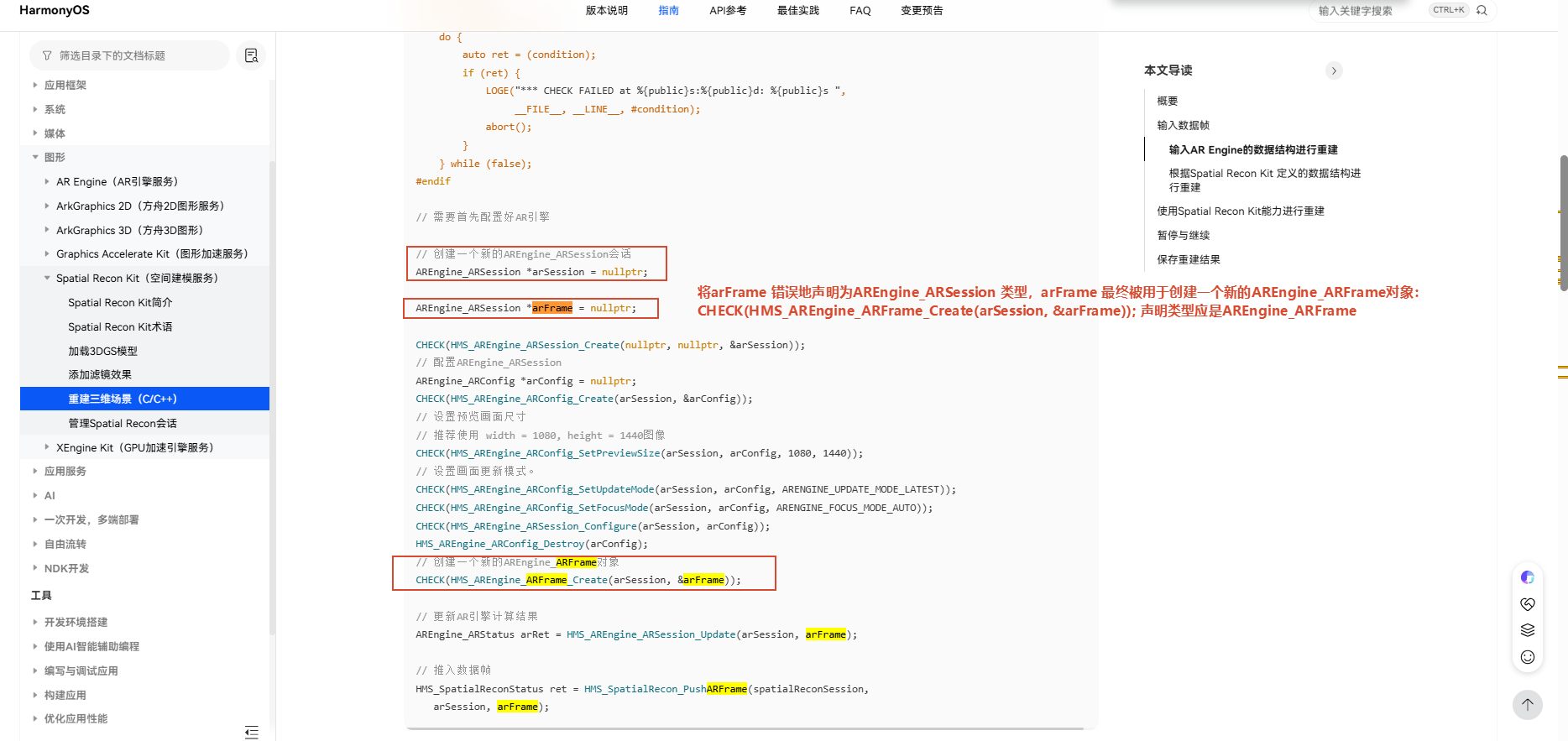Click the heart-shaped floating icon
The width and height of the screenshot is (1568, 741).
click(1528, 604)
